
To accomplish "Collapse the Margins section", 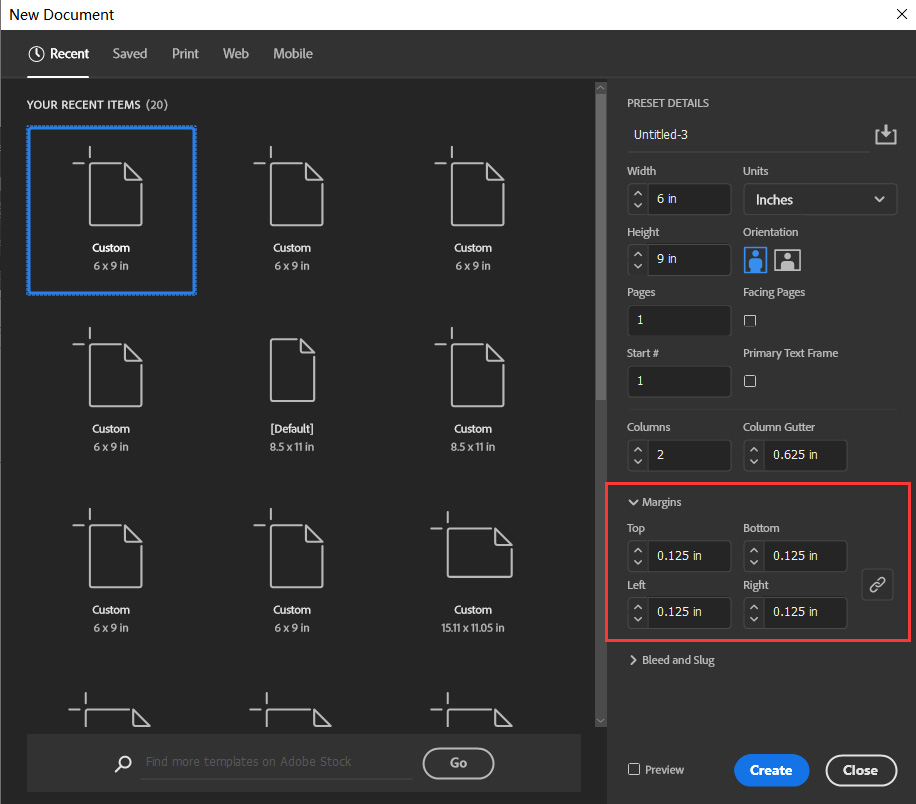I will [633, 502].
